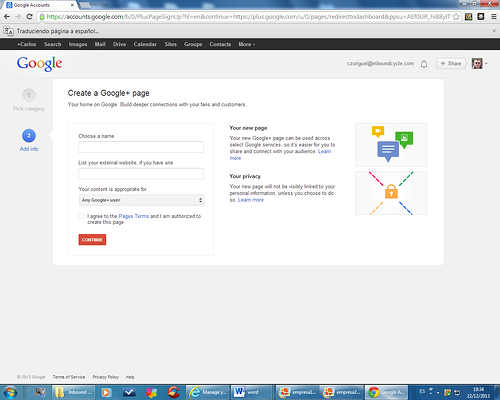500x400 pixels.
Task: Click the profile photo avatar
Action: tap(477, 63)
